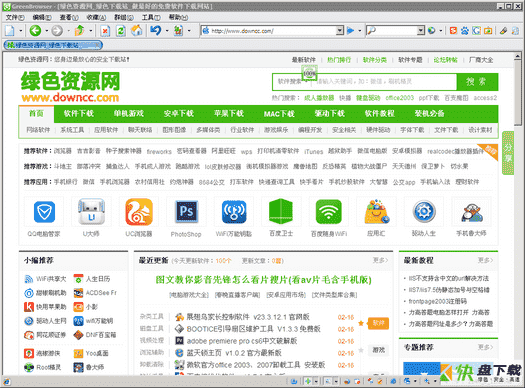Open the WiFi万能钥匙 icon
This screenshot has width=525, height=388.
coord(234,212)
